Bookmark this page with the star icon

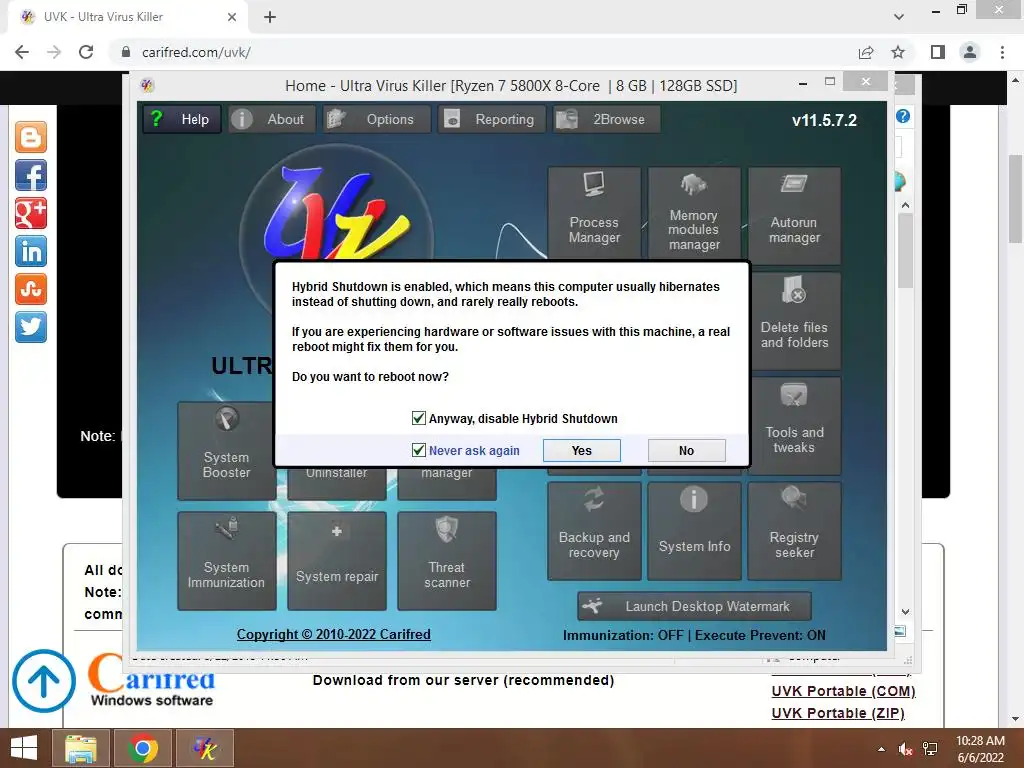898,52
